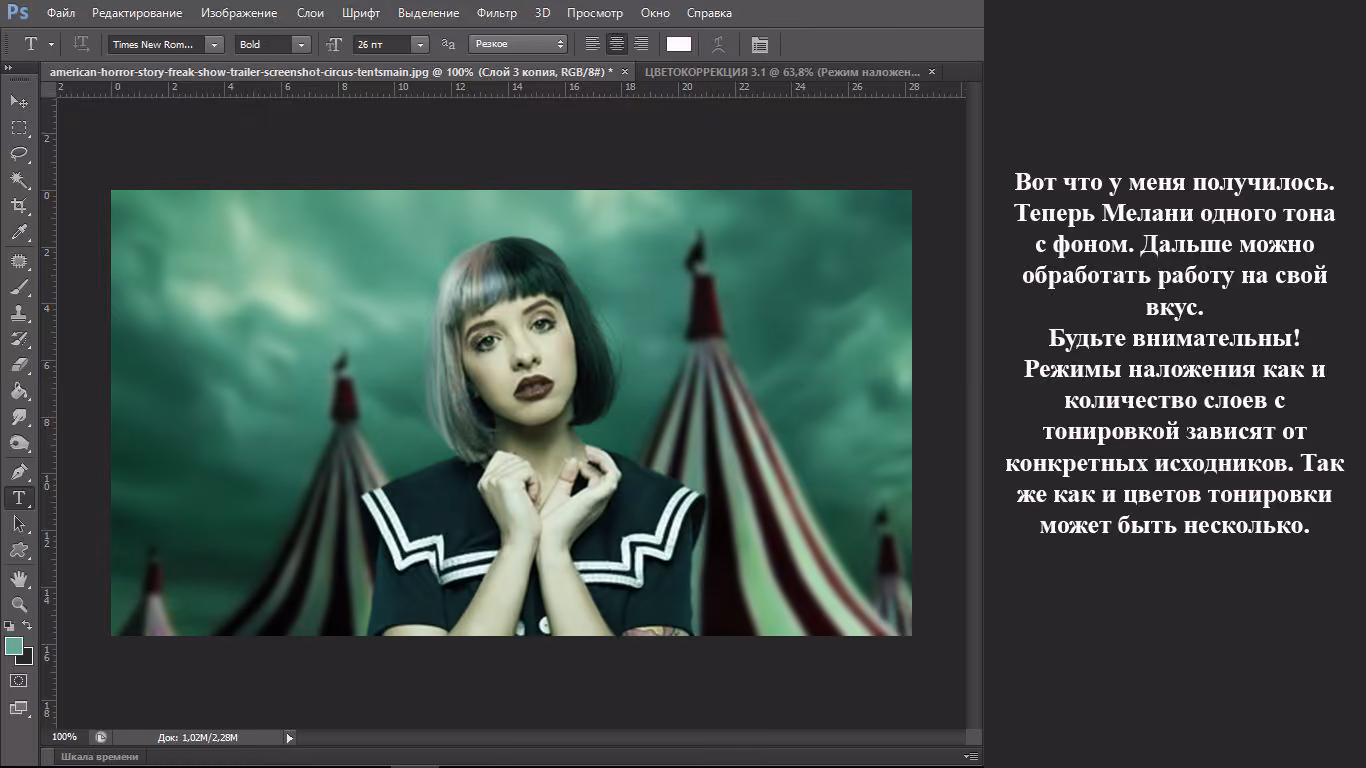Image resolution: width=1366 pixels, height=768 pixels.
Task: Change the screen mode
Action: click(18, 708)
